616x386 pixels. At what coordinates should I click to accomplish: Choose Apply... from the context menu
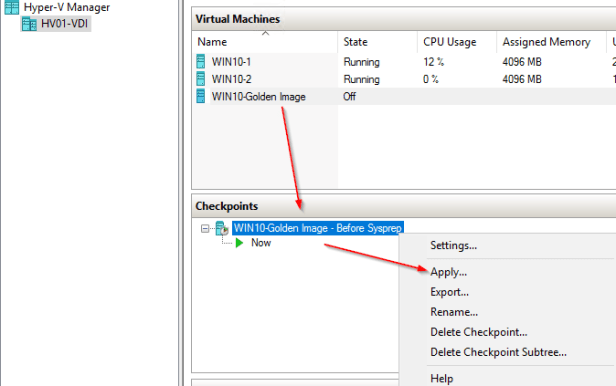pos(448,272)
